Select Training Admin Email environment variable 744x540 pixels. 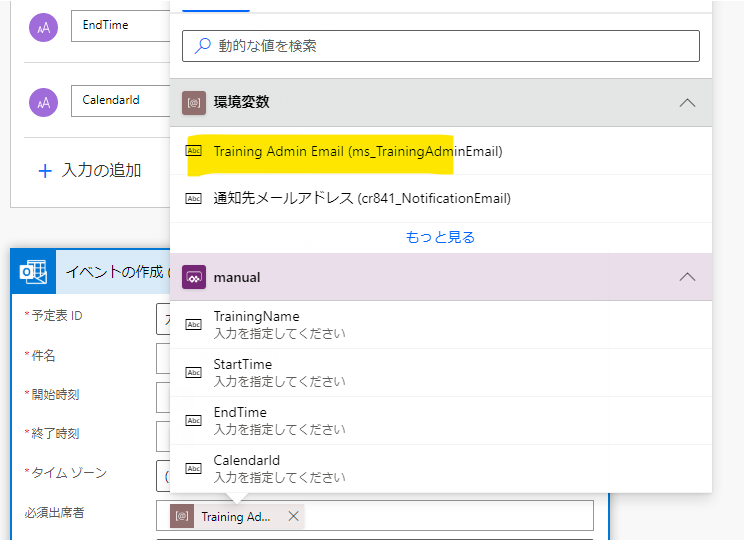tap(441, 151)
